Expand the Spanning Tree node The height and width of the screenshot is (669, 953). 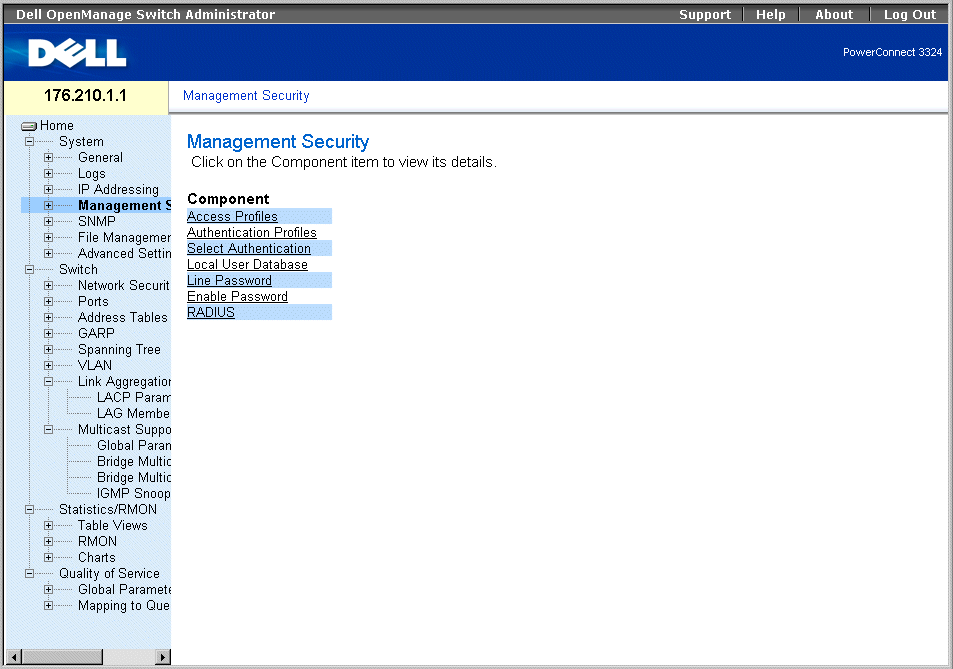coord(49,349)
